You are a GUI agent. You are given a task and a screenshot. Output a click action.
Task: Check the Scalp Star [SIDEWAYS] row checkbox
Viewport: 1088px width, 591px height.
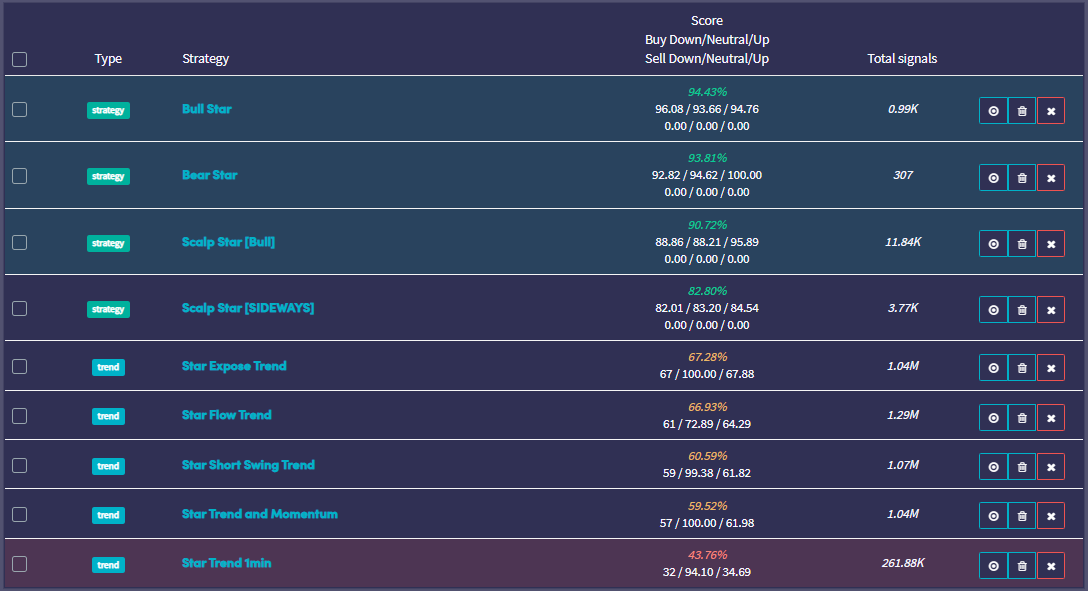(x=19, y=308)
